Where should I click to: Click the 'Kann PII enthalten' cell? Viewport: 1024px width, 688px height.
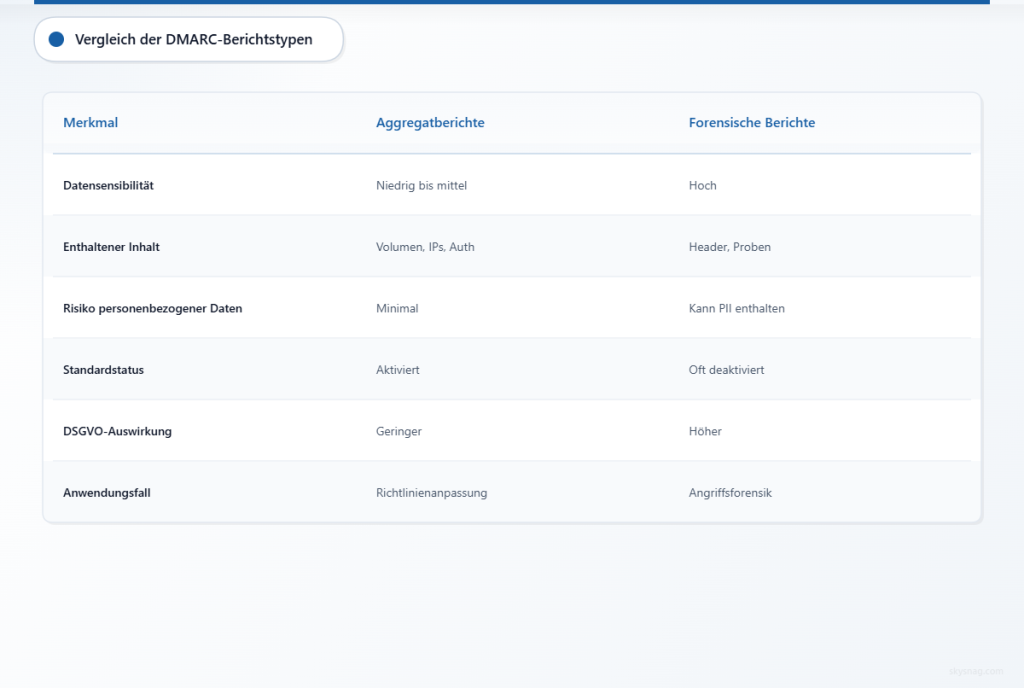(737, 308)
